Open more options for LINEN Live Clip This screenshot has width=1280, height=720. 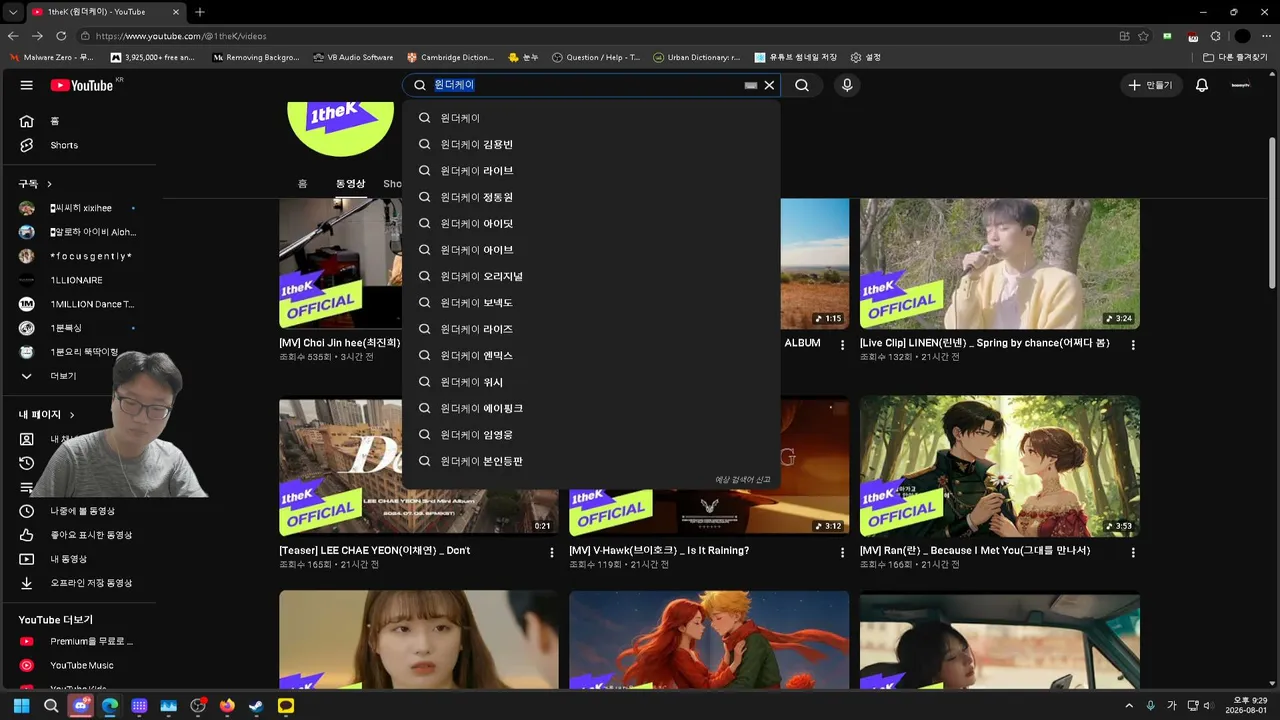(x=1133, y=345)
